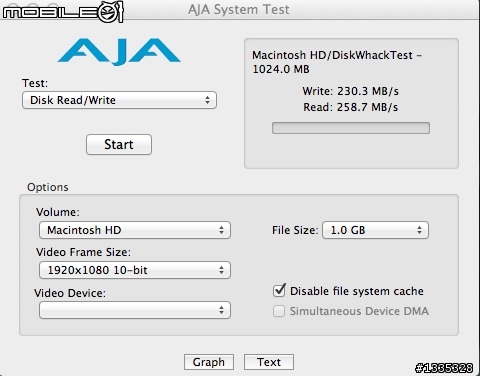480x376 pixels.
Task: Click the File Size stepper arrows
Action: coord(419,230)
